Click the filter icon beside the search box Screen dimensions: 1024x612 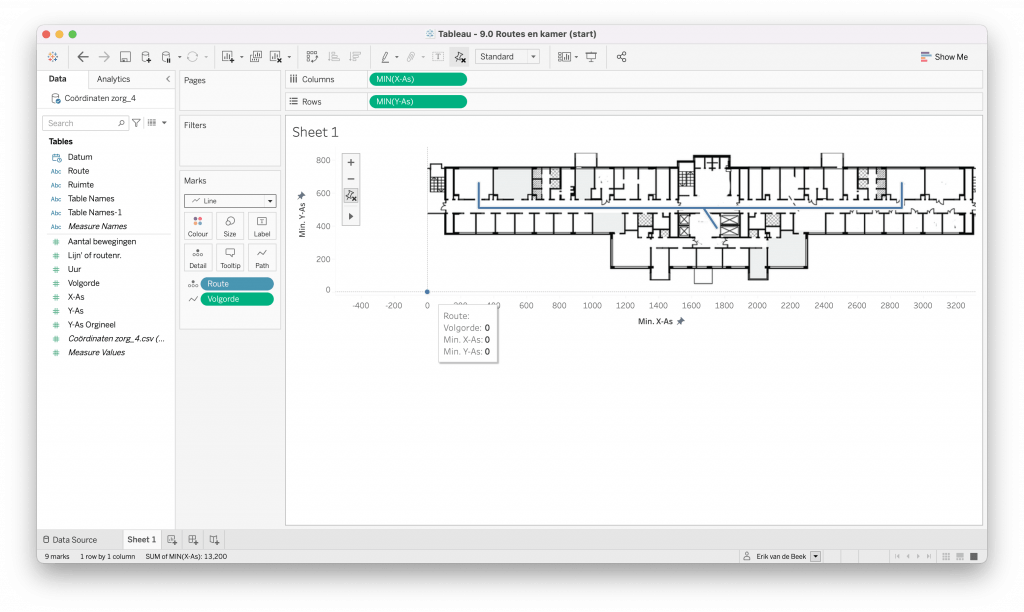point(137,123)
